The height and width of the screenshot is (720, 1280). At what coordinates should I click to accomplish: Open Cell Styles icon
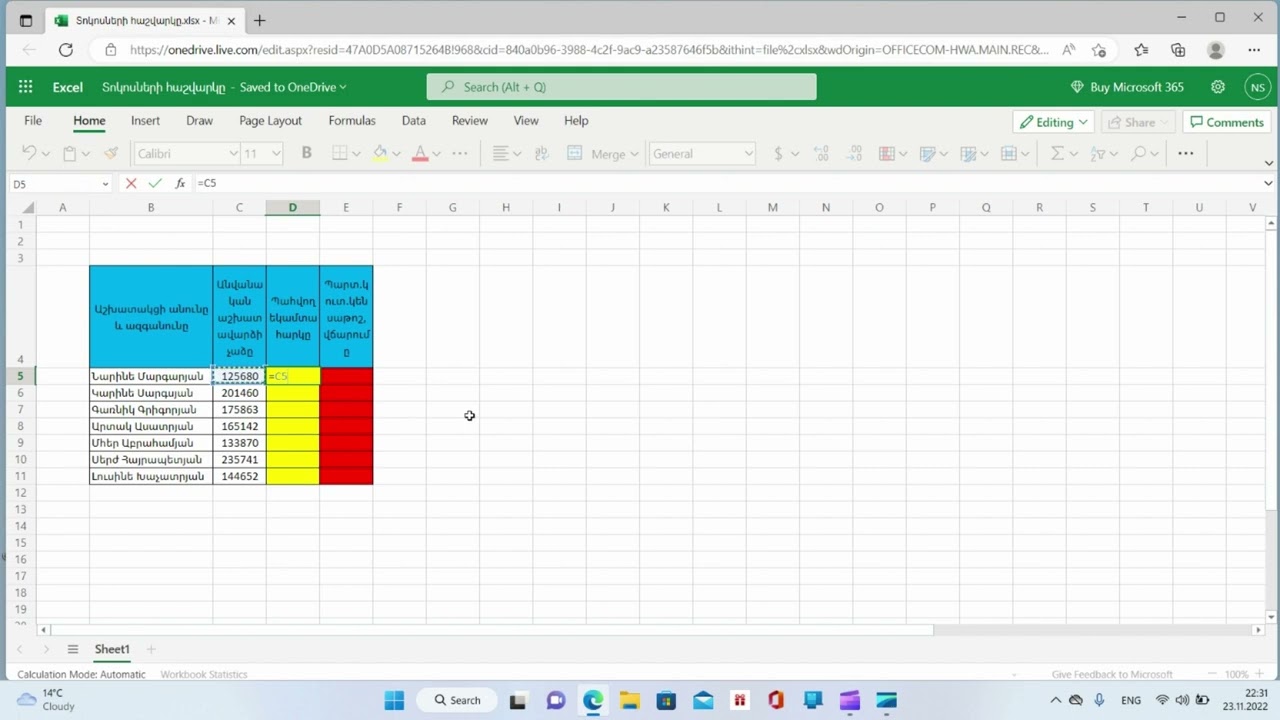(x=927, y=153)
